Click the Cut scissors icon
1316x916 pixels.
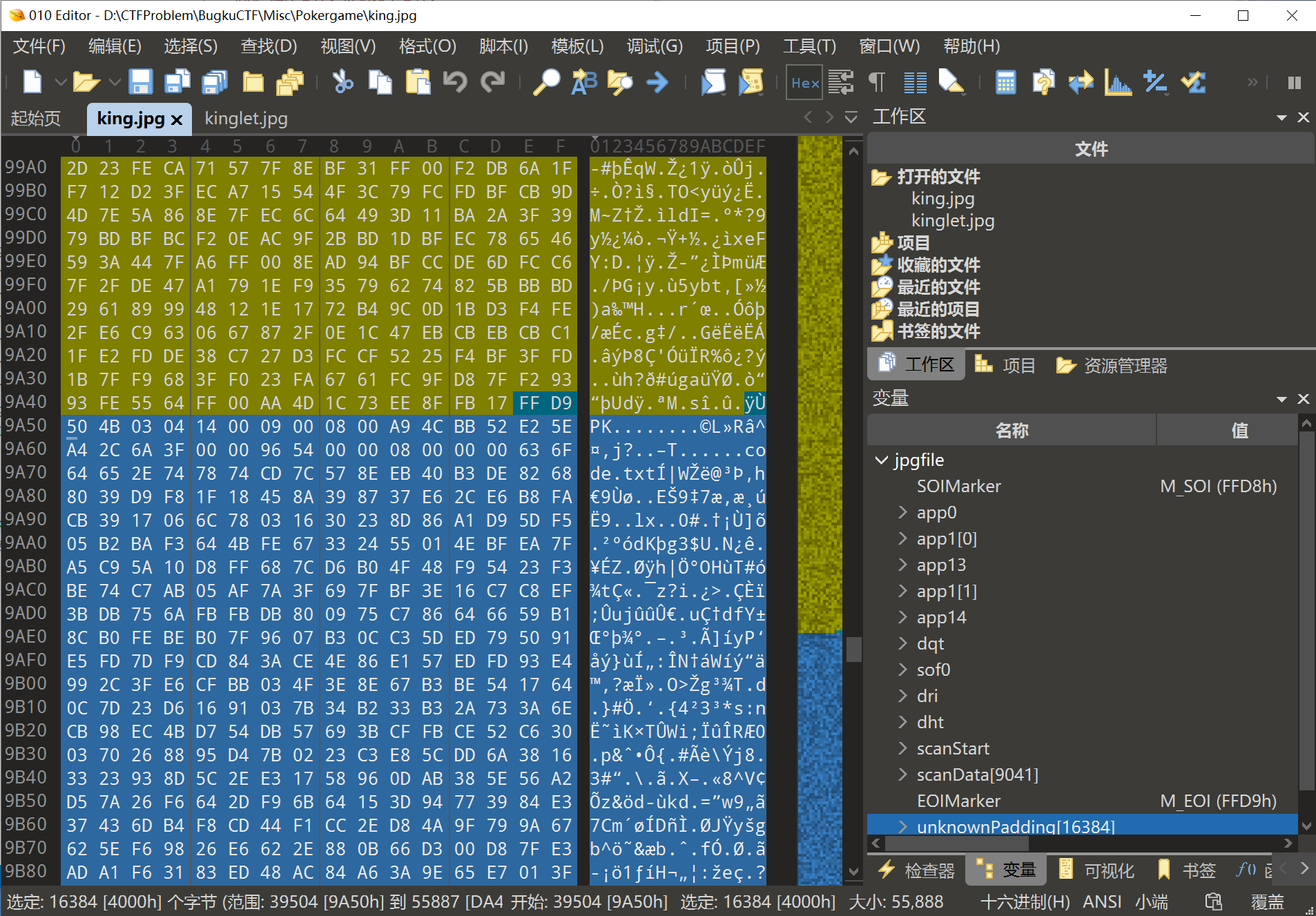(342, 82)
